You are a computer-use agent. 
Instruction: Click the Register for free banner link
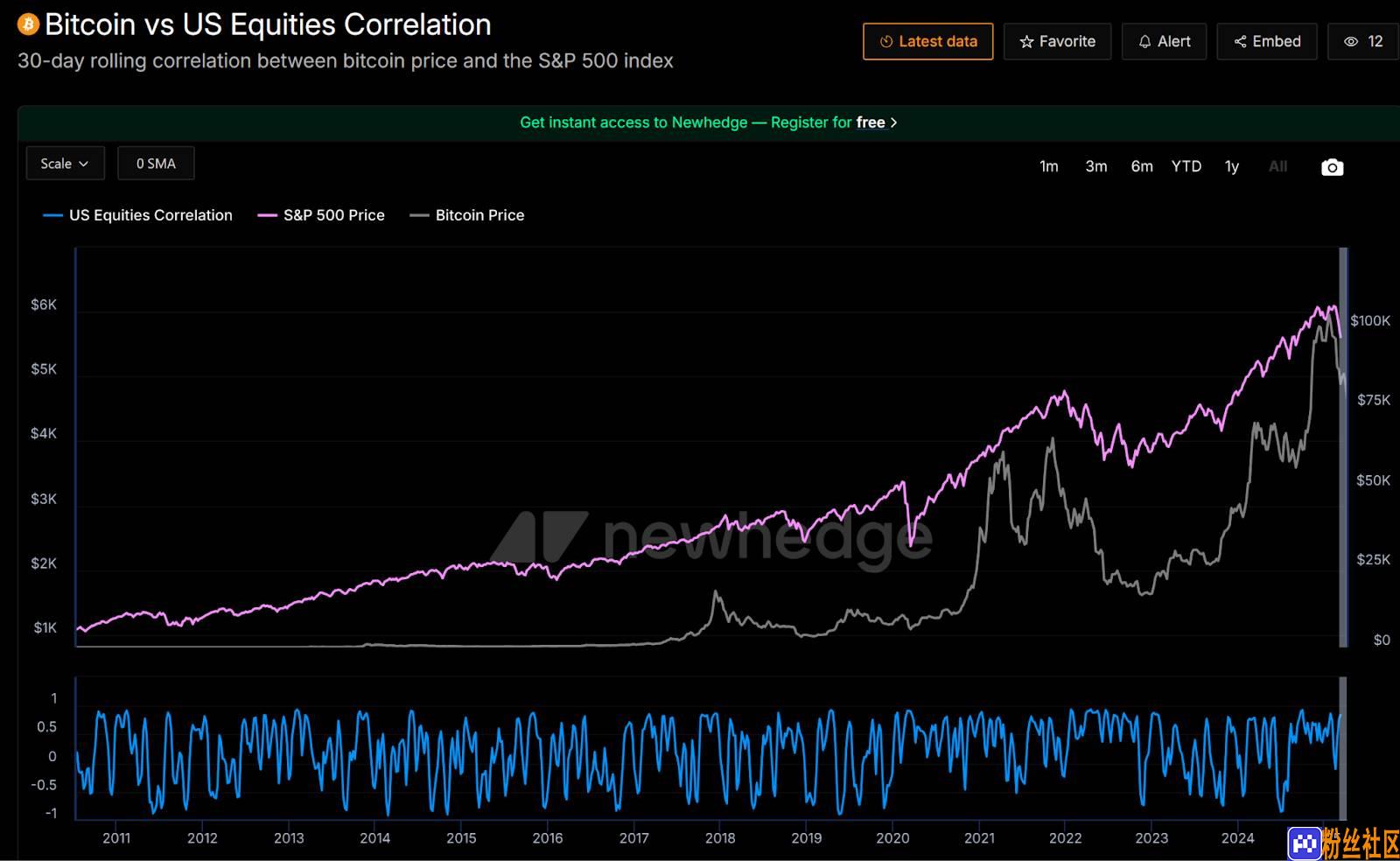coord(709,122)
